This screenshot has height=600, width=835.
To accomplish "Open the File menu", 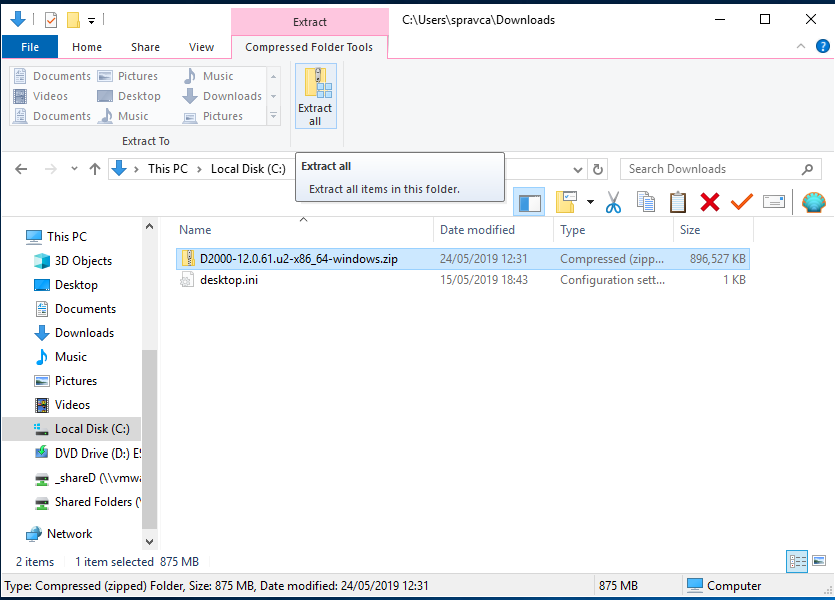I will point(30,47).
